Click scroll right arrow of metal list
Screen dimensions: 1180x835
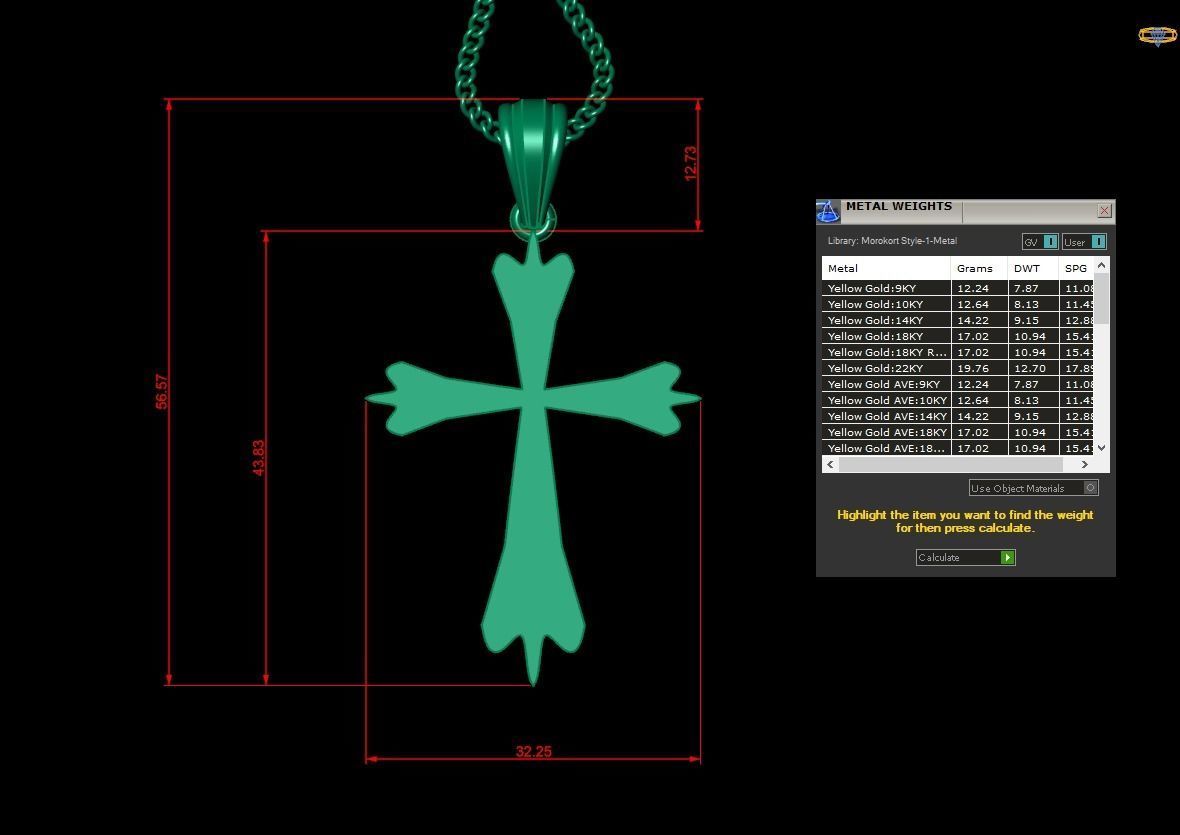[x=1084, y=464]
